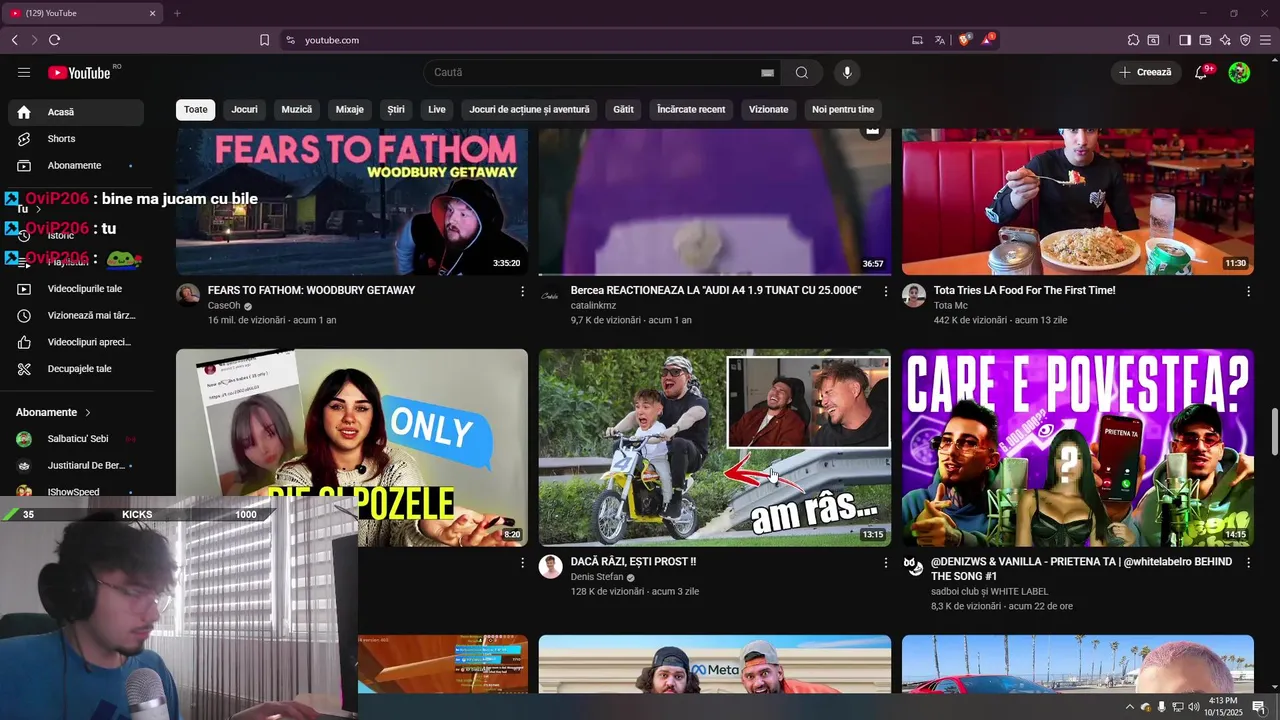Select Încărcate recent chip
This screenshot has height=720, width=1280.
point(691,110)
